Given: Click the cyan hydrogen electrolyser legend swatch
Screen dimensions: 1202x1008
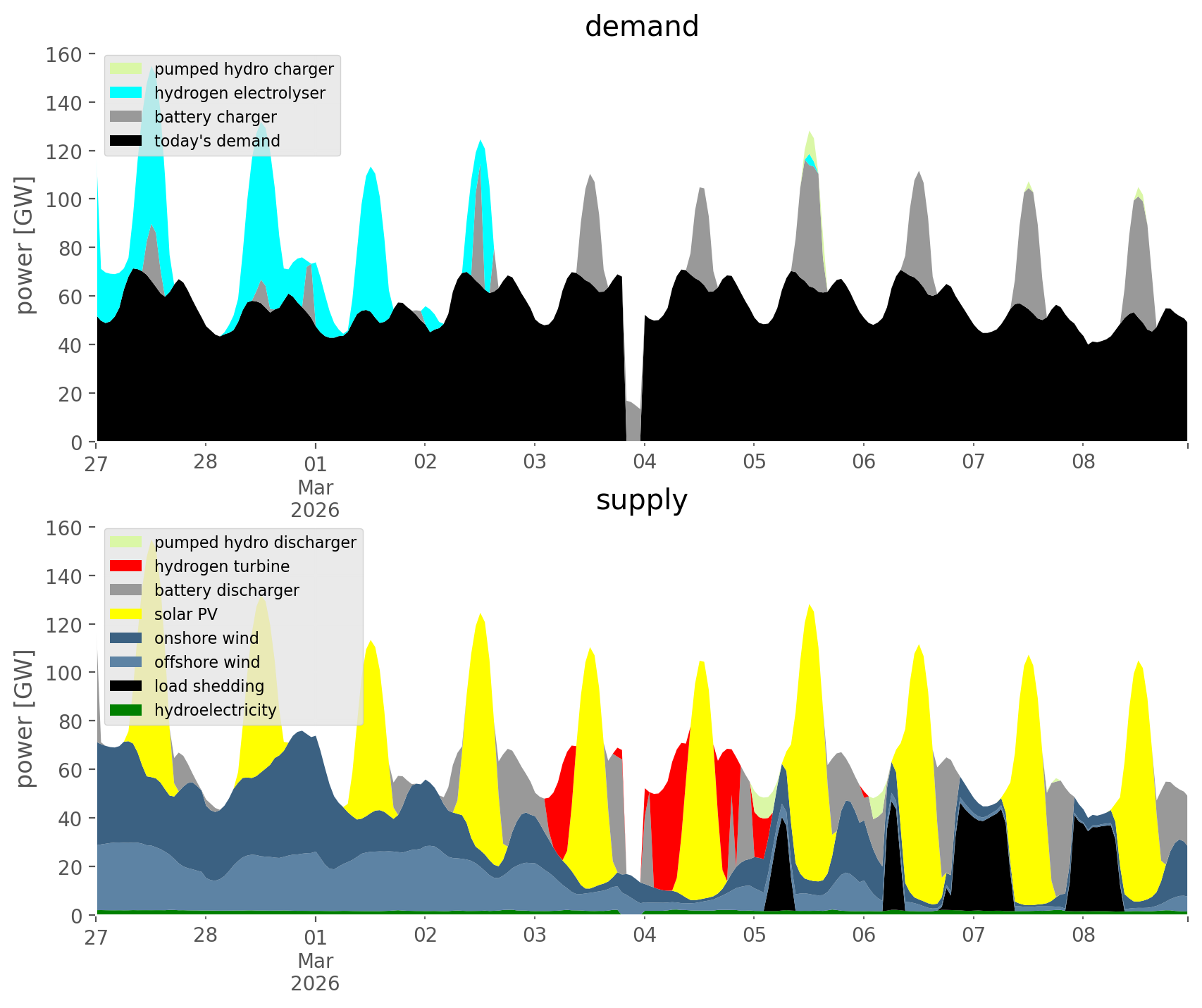Looking at the screenshot, I should (126, 93).
